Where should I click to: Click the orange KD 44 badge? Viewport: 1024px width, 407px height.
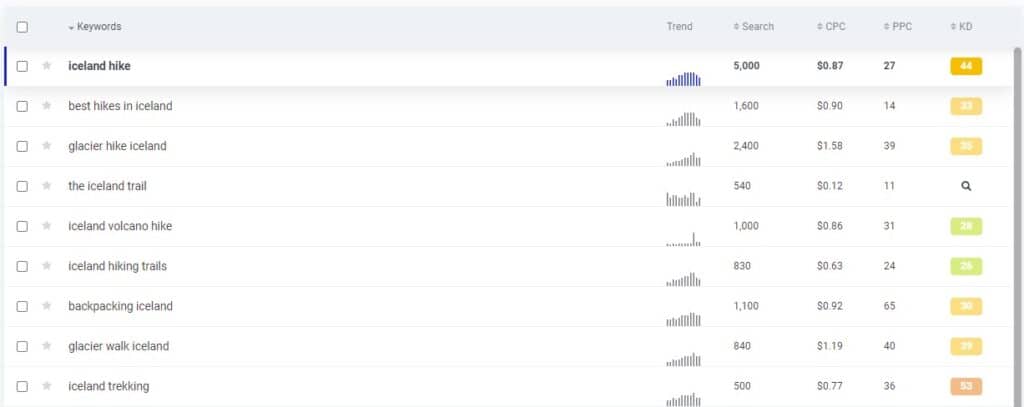click(x=966, y=66)
